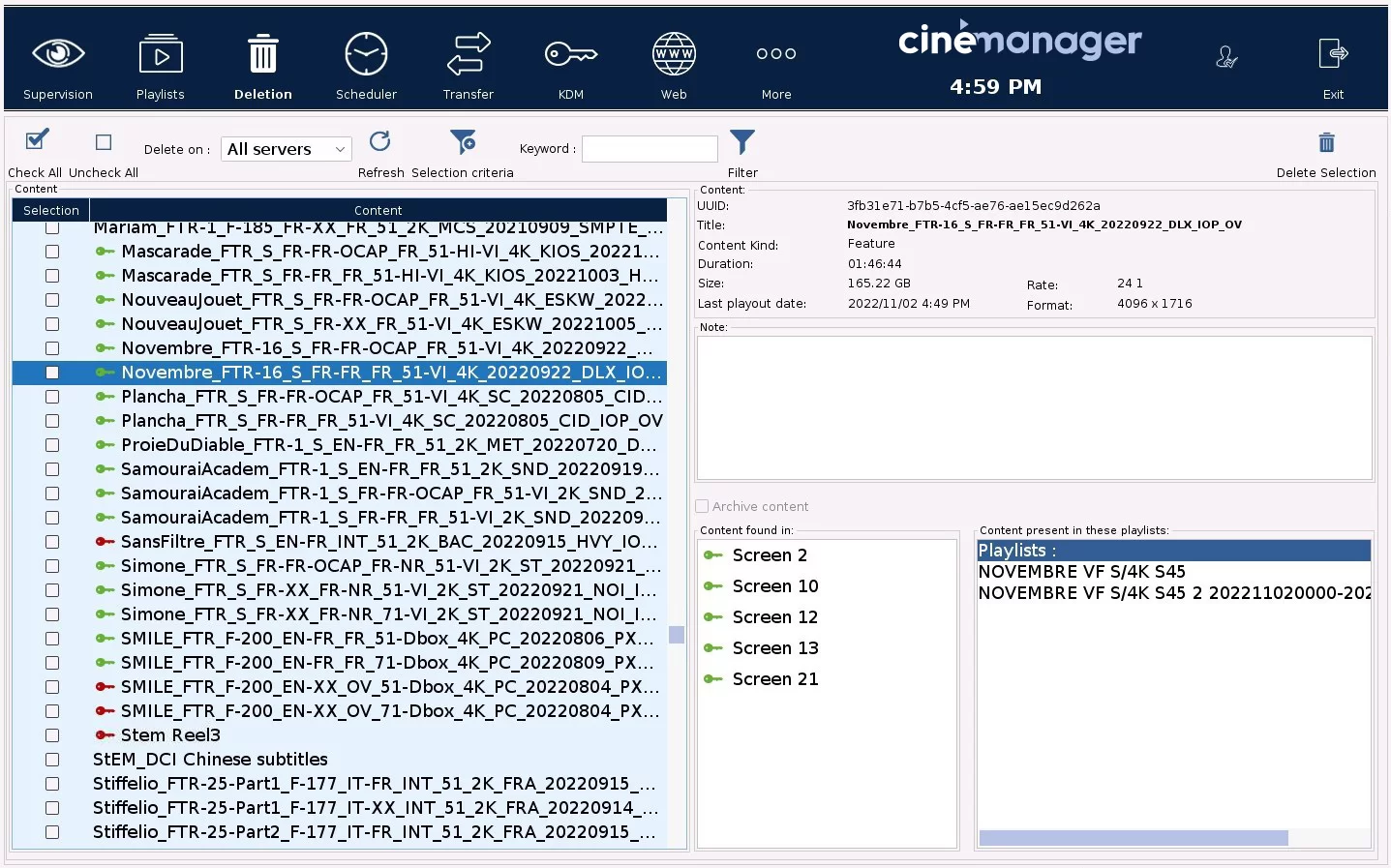Open the More menu with three dots
This screenshot has width=1391, height=868.
pos(776,55)
